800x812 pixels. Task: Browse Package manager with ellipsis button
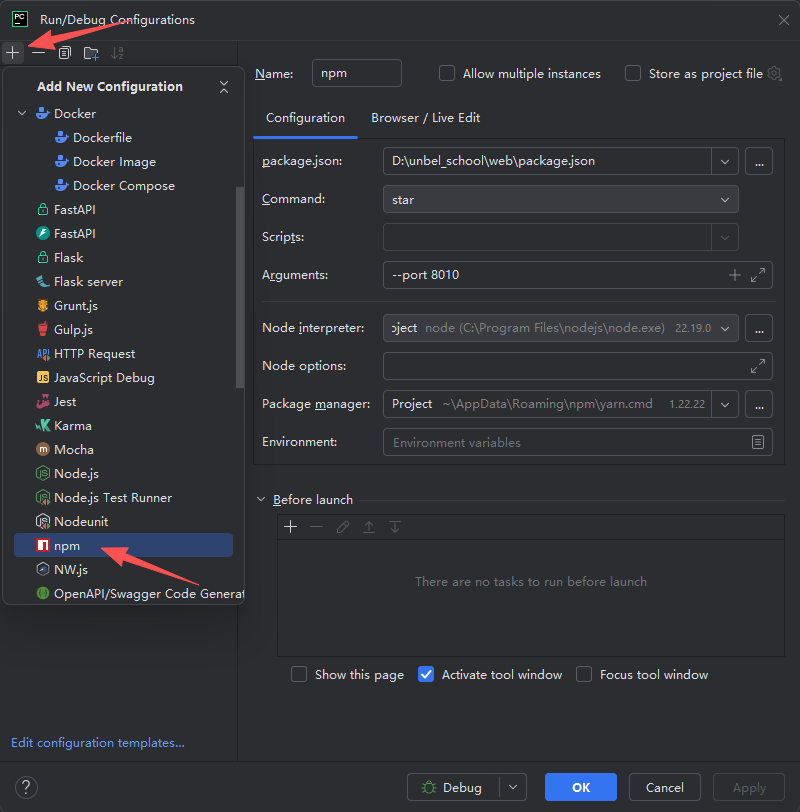(759, 404)
